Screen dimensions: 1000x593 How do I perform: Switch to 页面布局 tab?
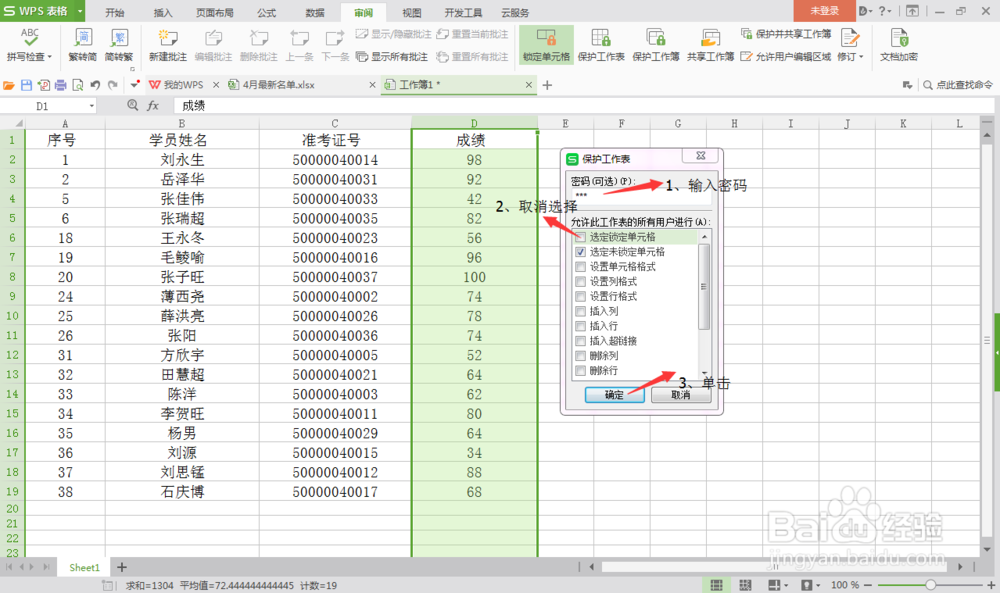tap(214, 12)
